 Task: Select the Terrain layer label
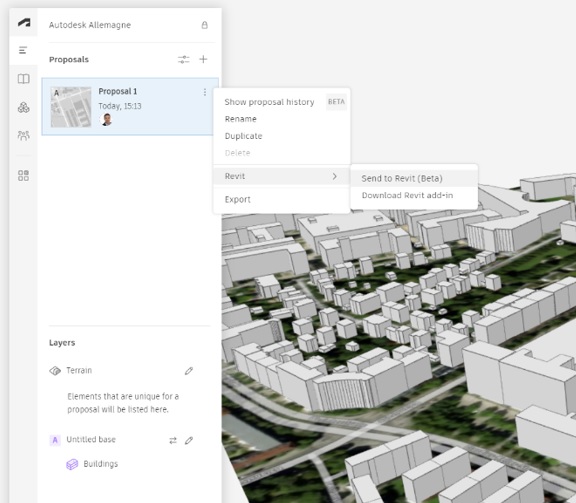pos(79,370)
